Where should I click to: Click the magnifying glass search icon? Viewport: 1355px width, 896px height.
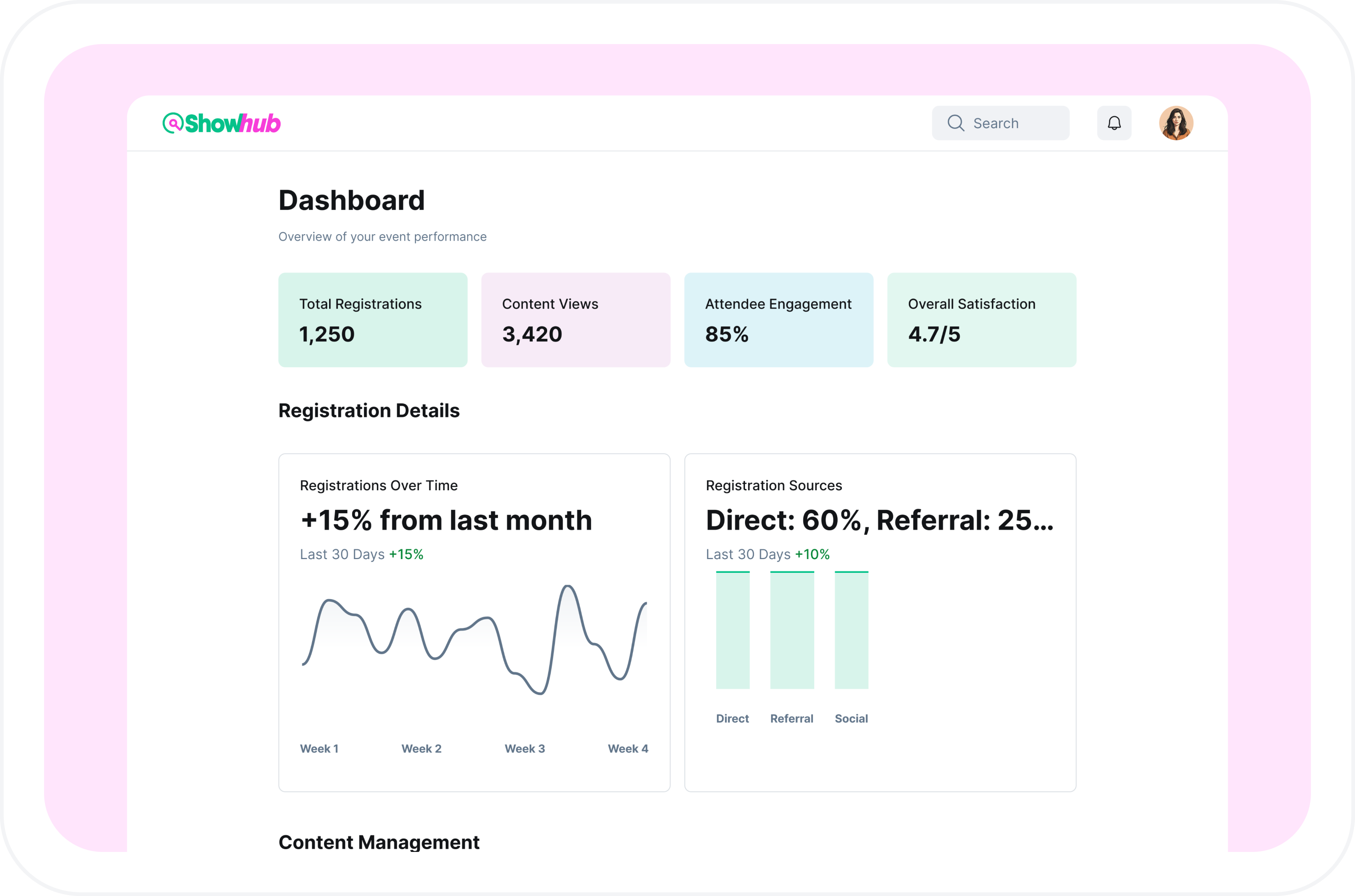956,123
